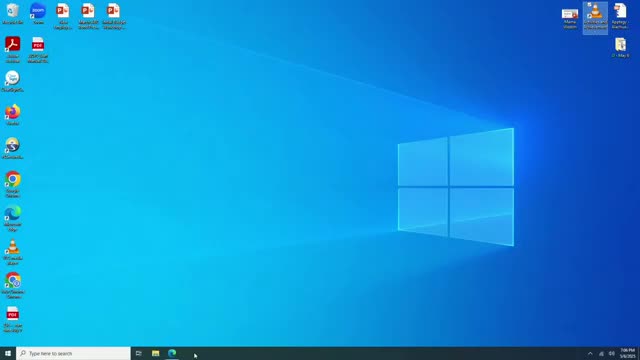The image size is (640, 360).
Task: Expand the hidden system tray icons chevron
Action: tap(590, 353)
